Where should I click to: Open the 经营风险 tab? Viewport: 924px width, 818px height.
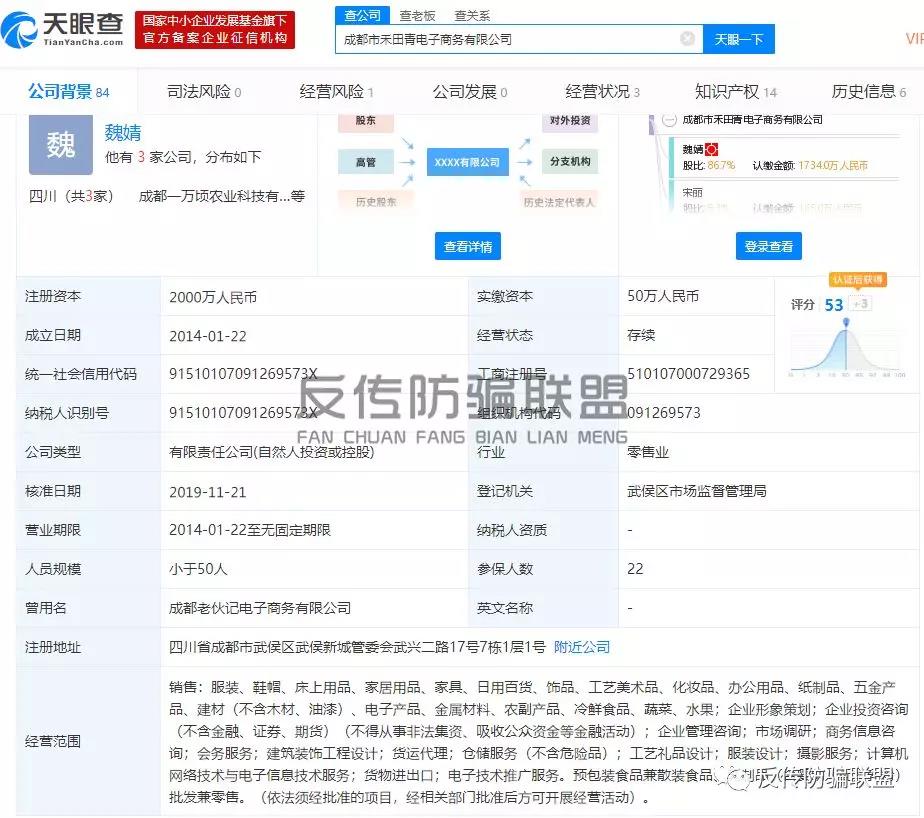[x=336, y=92]
